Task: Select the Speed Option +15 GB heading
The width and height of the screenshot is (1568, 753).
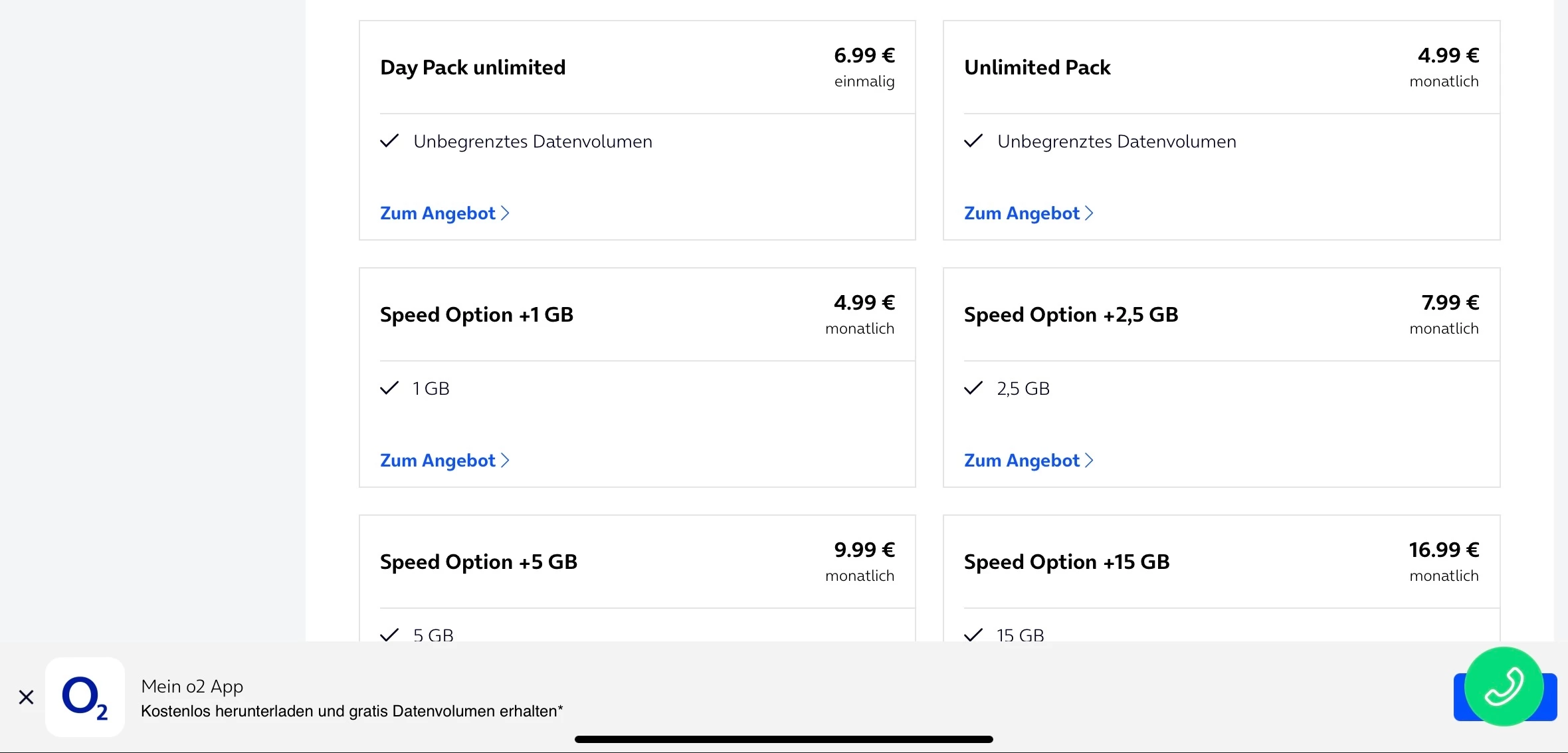Action: pos(1066,562)
